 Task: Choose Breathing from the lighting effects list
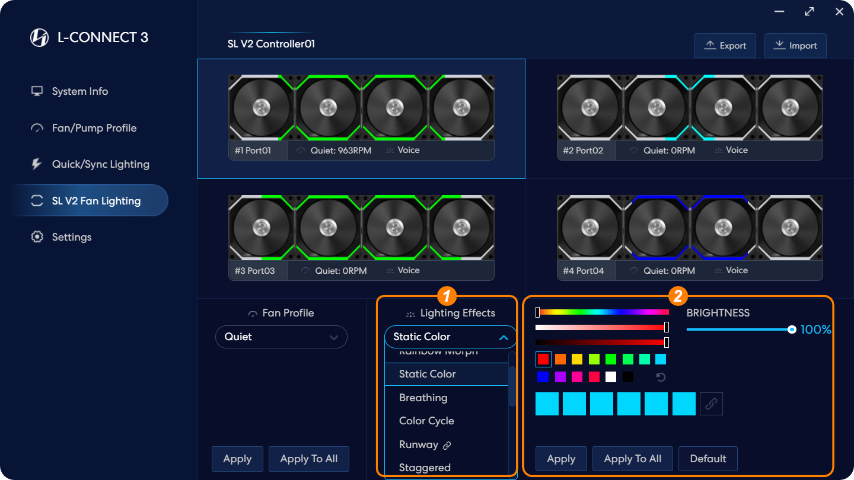[x=423, y=397]
